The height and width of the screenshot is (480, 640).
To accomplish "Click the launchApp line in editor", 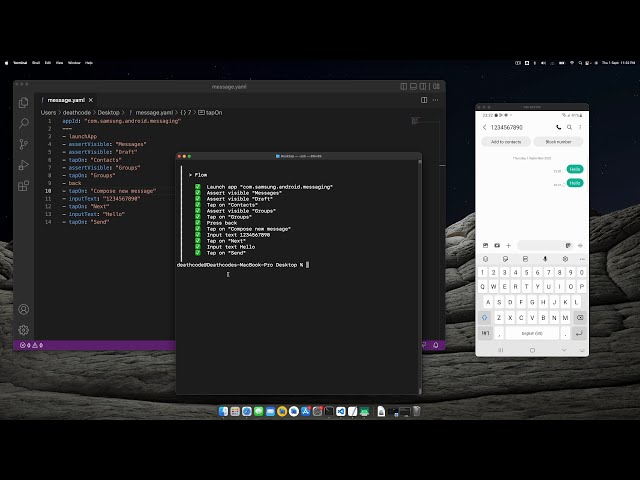I will pos(80,136).
